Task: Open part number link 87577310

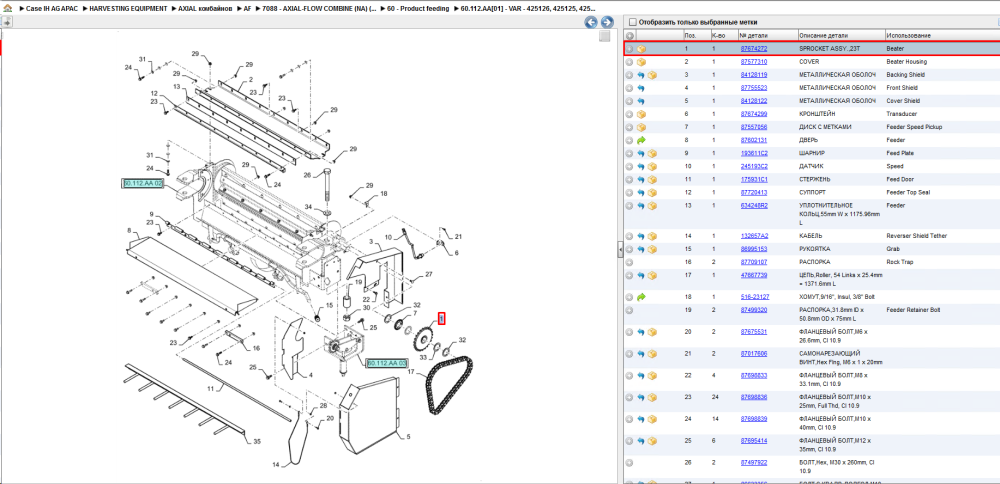Action: (x=754, y=62)
